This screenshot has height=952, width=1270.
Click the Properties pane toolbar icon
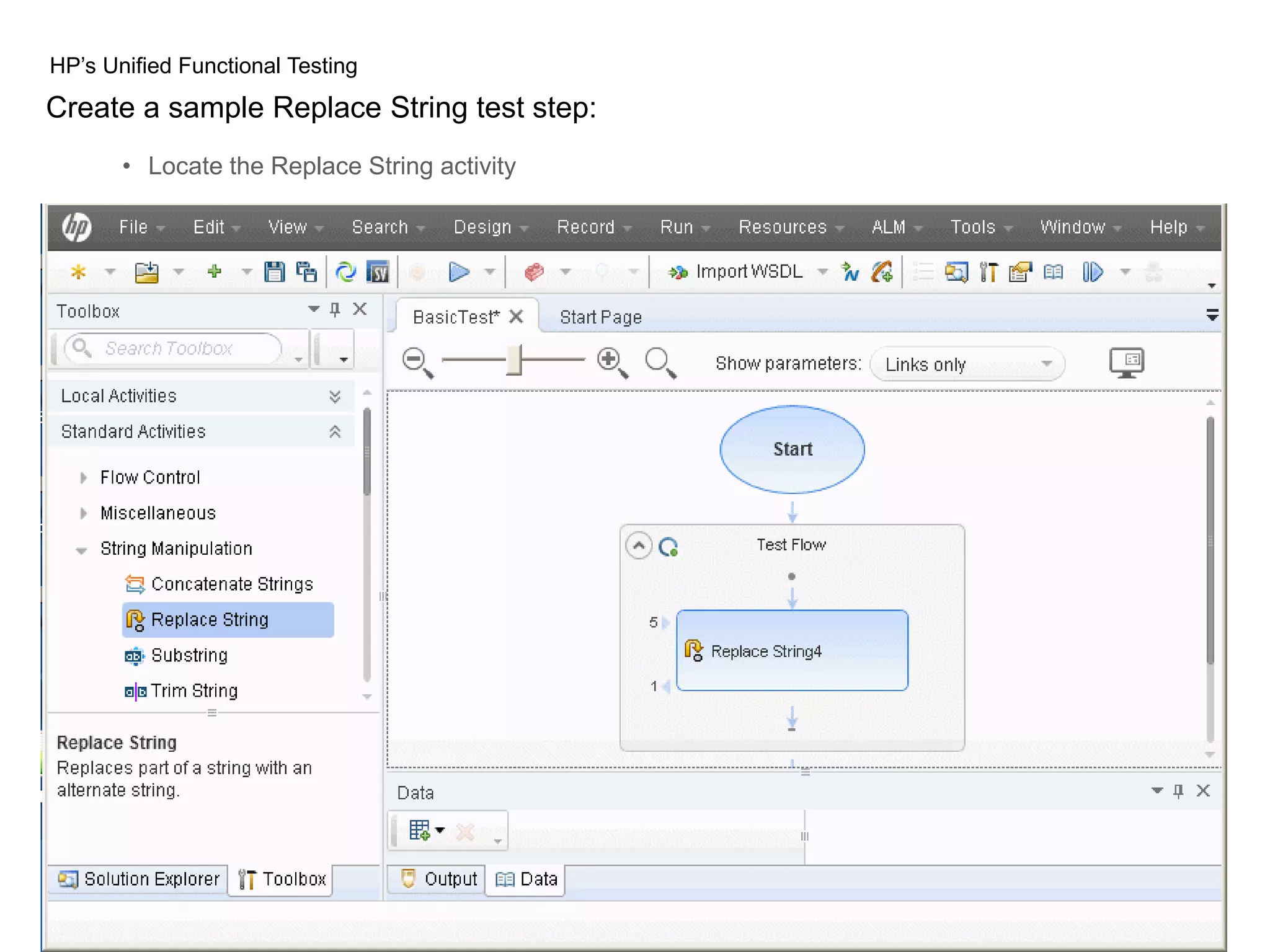[1020, 272]
